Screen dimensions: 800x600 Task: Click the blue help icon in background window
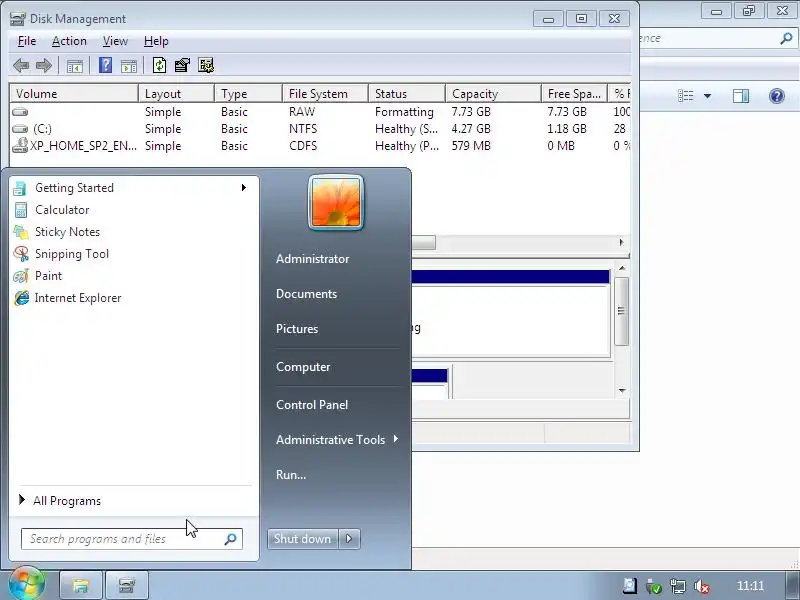click(x=777, y=96)
